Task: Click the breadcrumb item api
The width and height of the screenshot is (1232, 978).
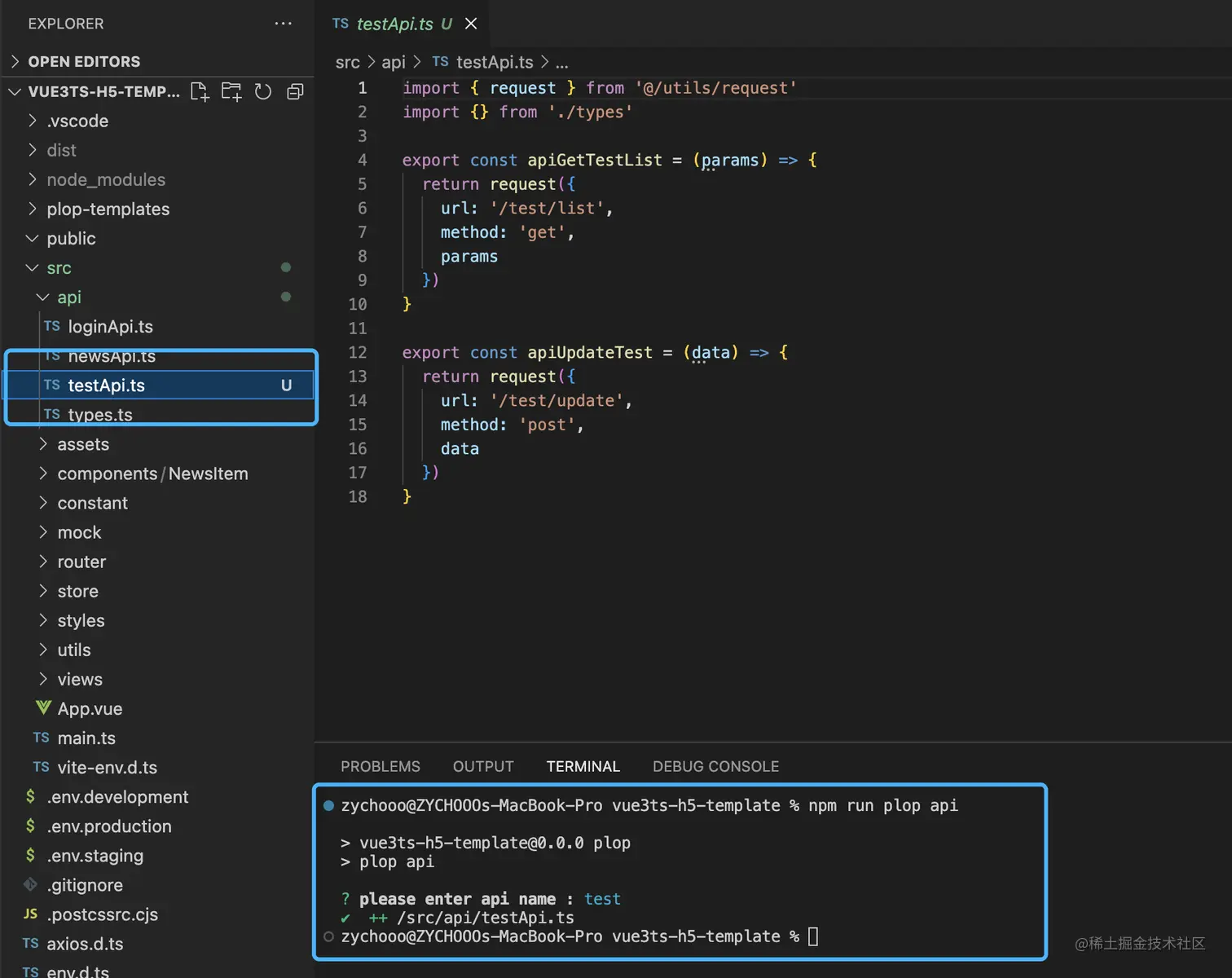Action: click(394, 62)
